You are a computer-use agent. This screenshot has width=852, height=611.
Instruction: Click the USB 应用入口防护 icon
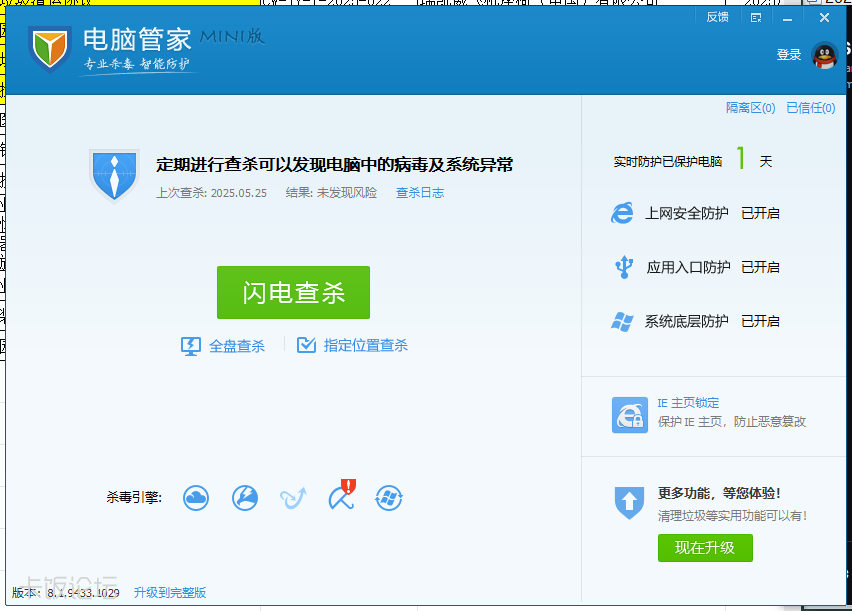[624, 267]
